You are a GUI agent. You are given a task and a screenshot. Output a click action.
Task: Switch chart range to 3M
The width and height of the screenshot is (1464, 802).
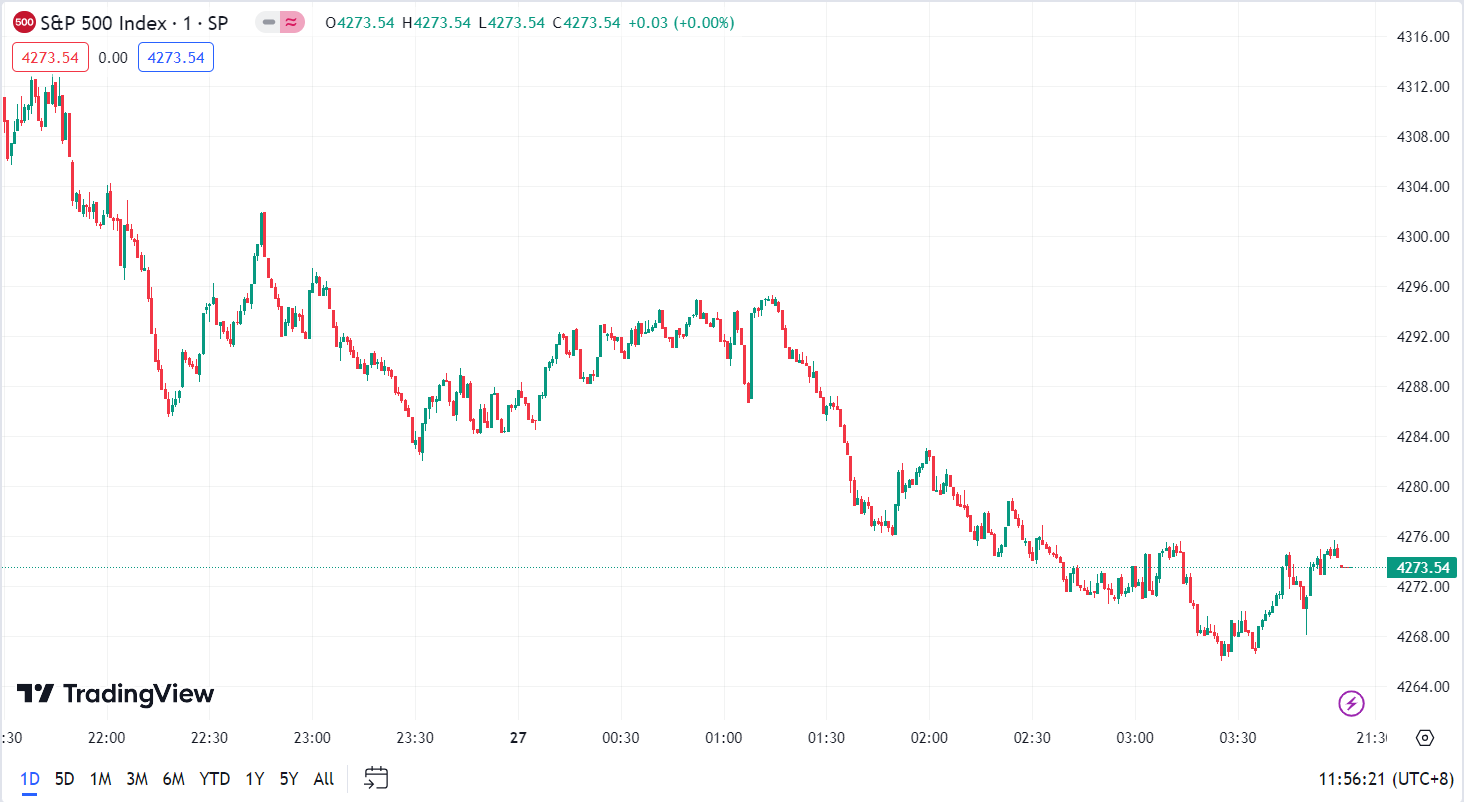click(137, 778)
